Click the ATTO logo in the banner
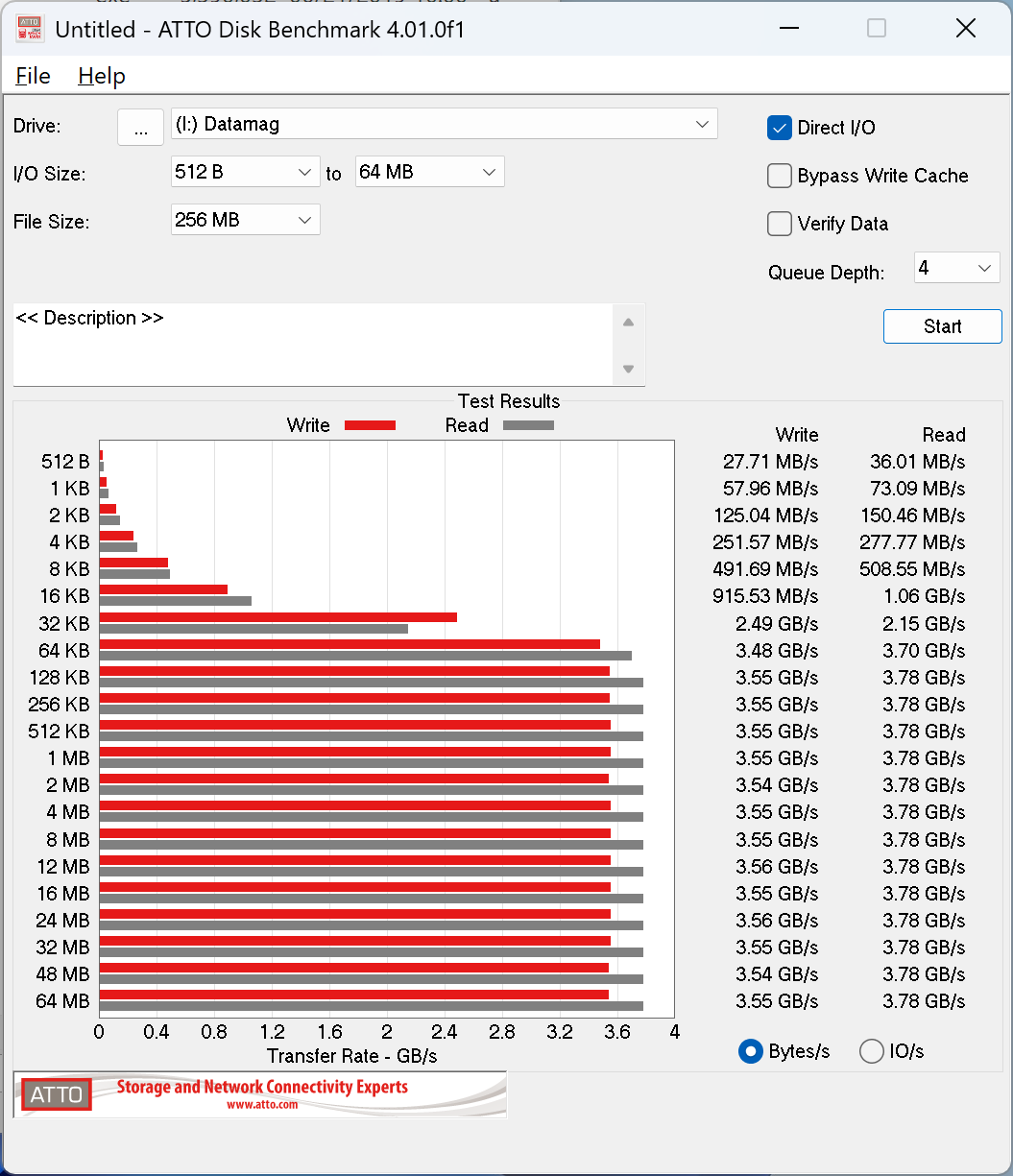This screenshot has width=1013, height=1176. coord(57,1094)
